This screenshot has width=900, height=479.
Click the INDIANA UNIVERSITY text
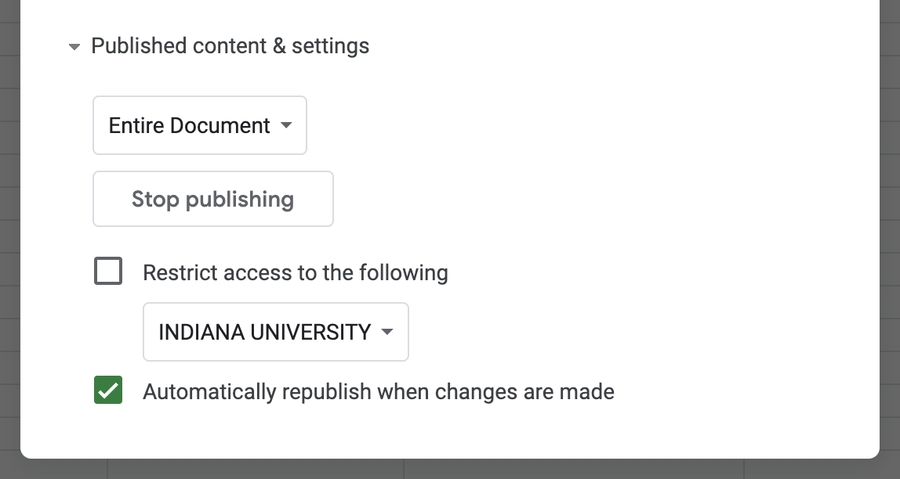click(264, 332)
